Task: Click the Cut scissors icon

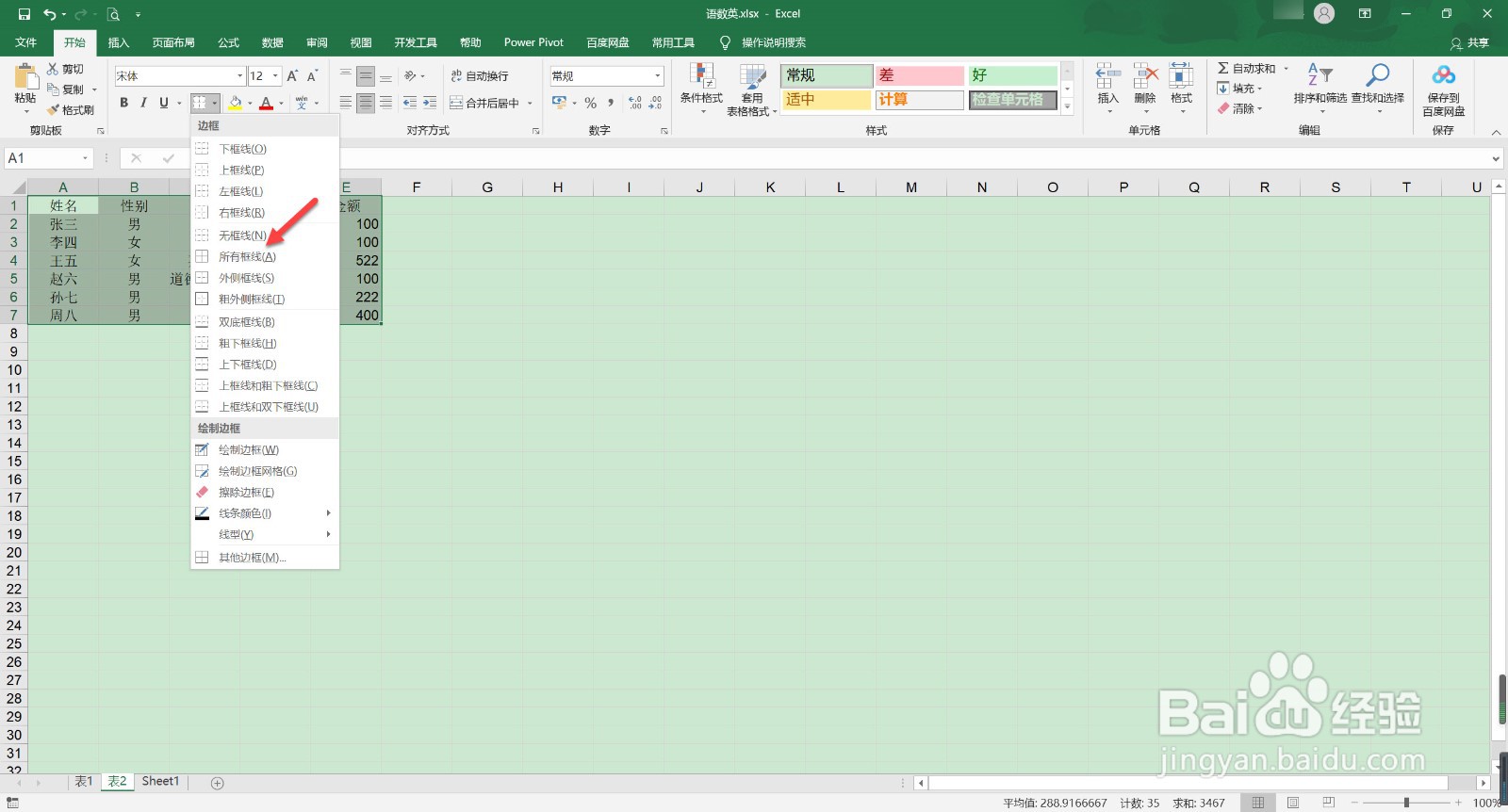Action: pyautogui.click(x=53, y=69)
